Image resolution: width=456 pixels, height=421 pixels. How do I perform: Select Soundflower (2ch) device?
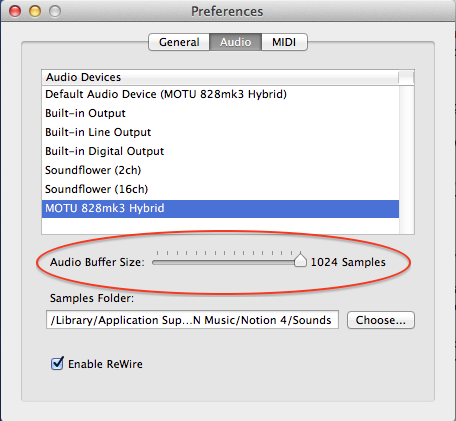click(220, 170)
